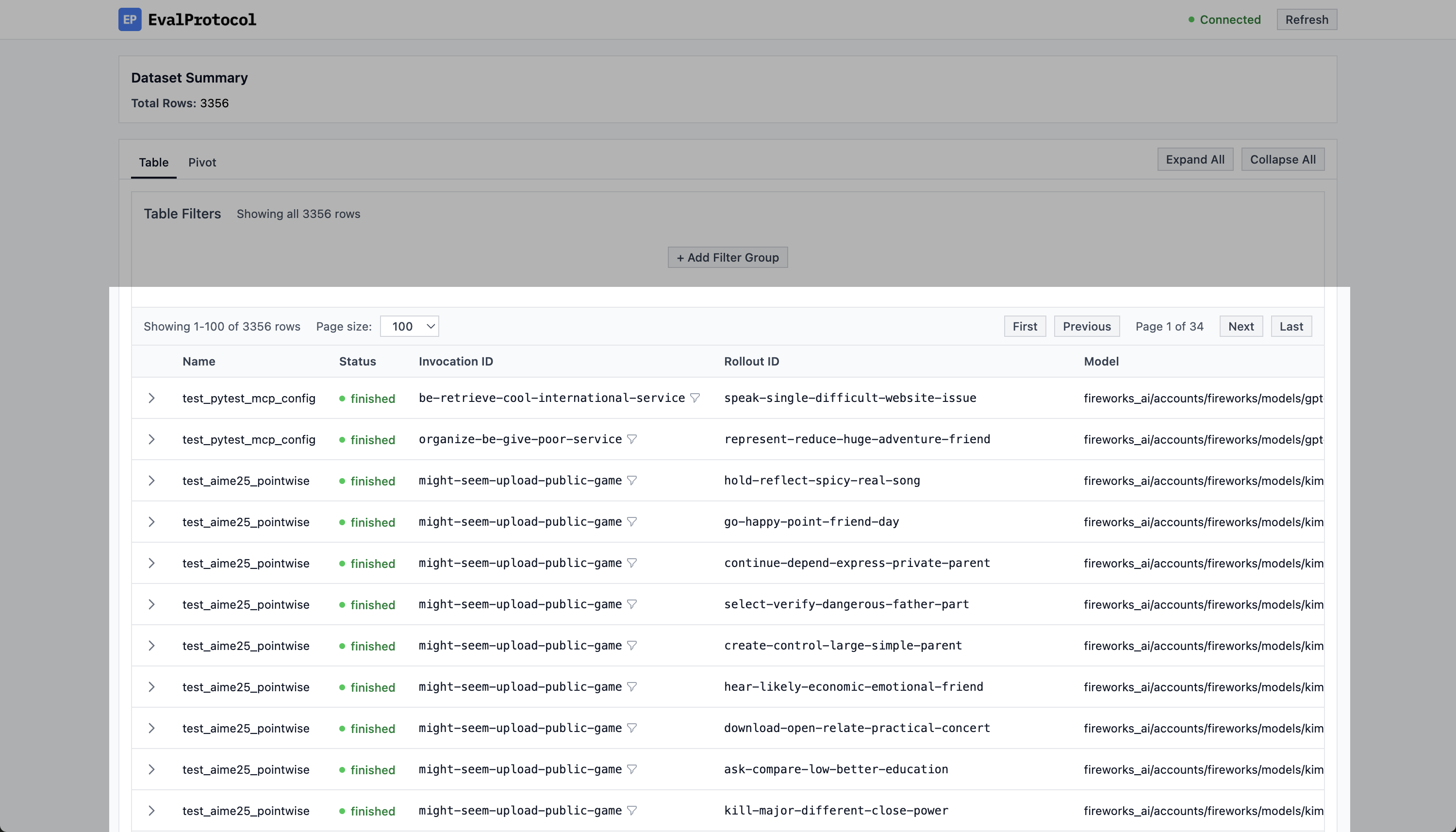Go to Next page of results
The height and width of the screenshot is (832, 1456).
coord(1241,326)
